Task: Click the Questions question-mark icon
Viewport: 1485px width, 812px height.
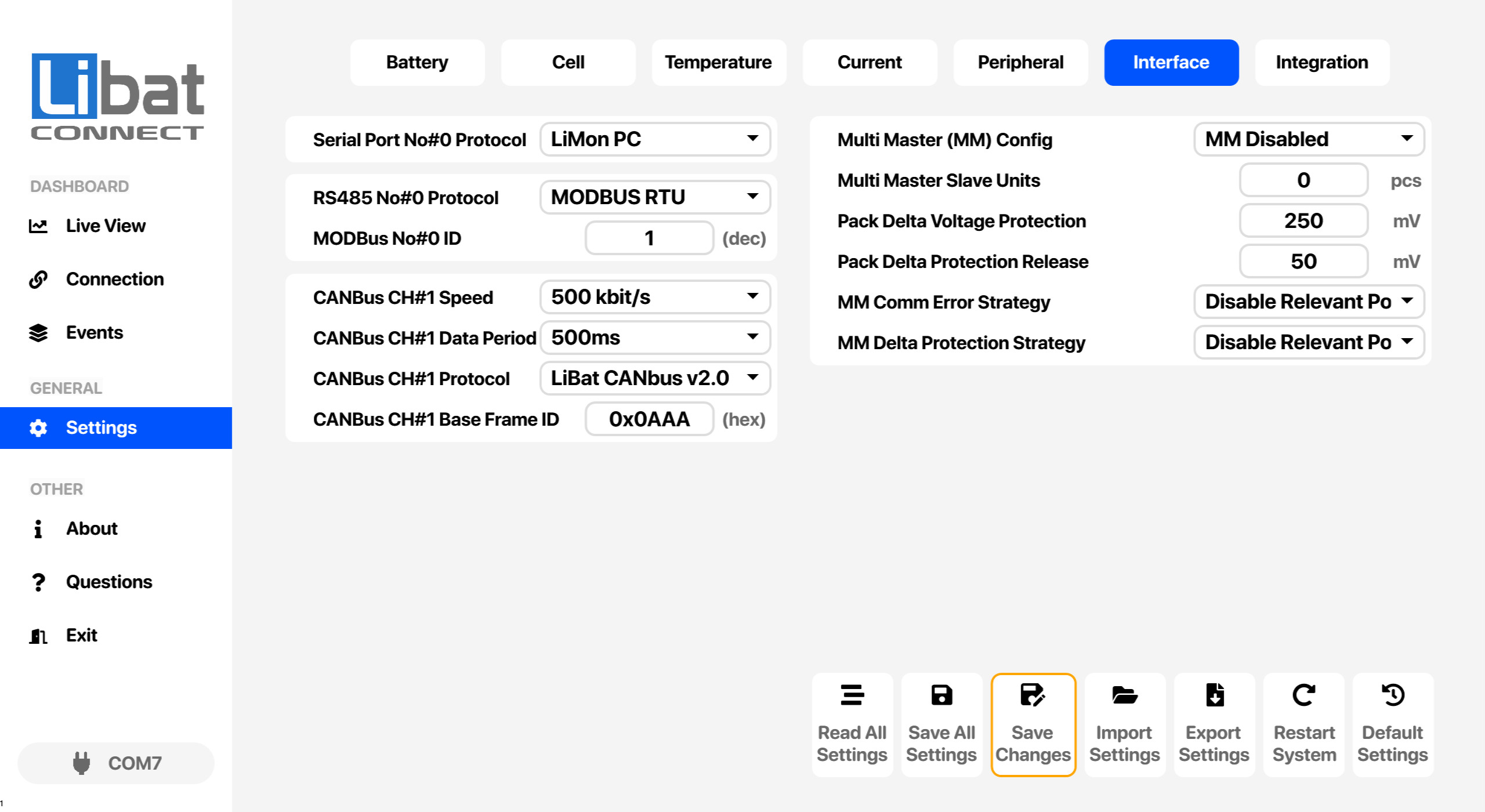Action: coord(38,582)
